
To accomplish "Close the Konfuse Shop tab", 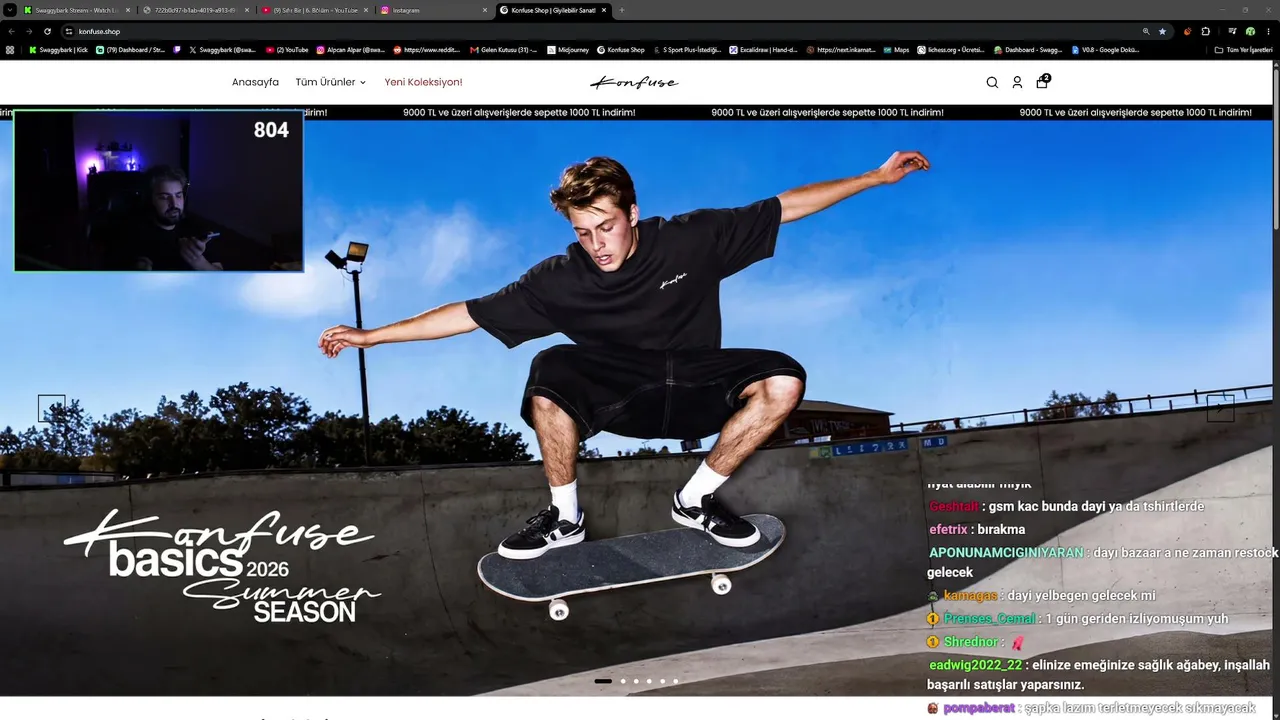I will click(x=604, y=10).
